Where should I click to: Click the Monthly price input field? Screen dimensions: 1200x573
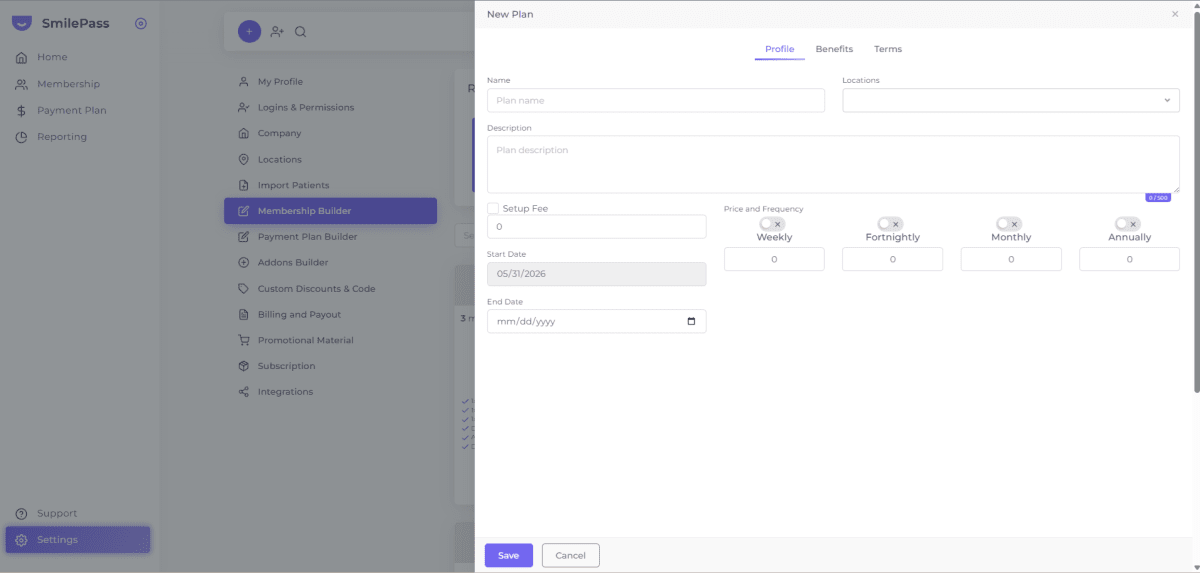pyautogui.click(x=1011, y=259)
